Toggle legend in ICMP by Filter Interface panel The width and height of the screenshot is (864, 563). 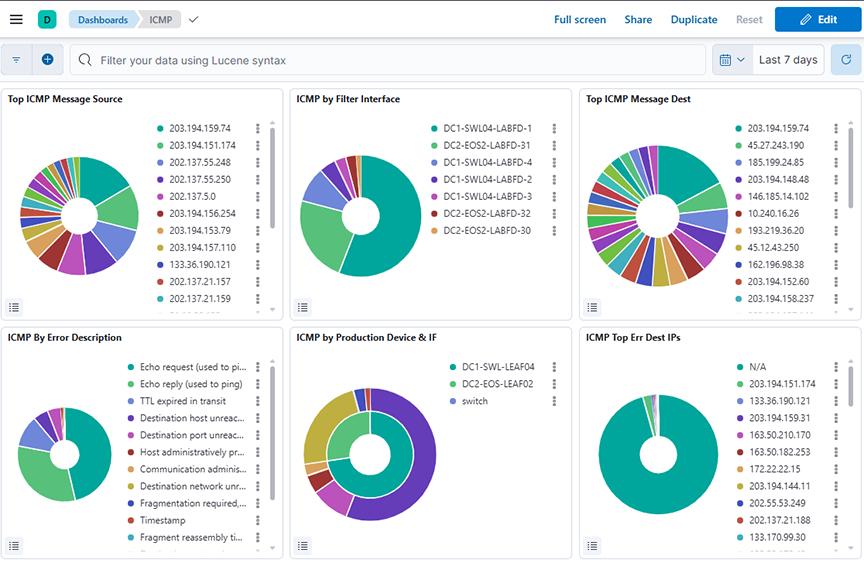pyautogui.click(x=304, y=307)
